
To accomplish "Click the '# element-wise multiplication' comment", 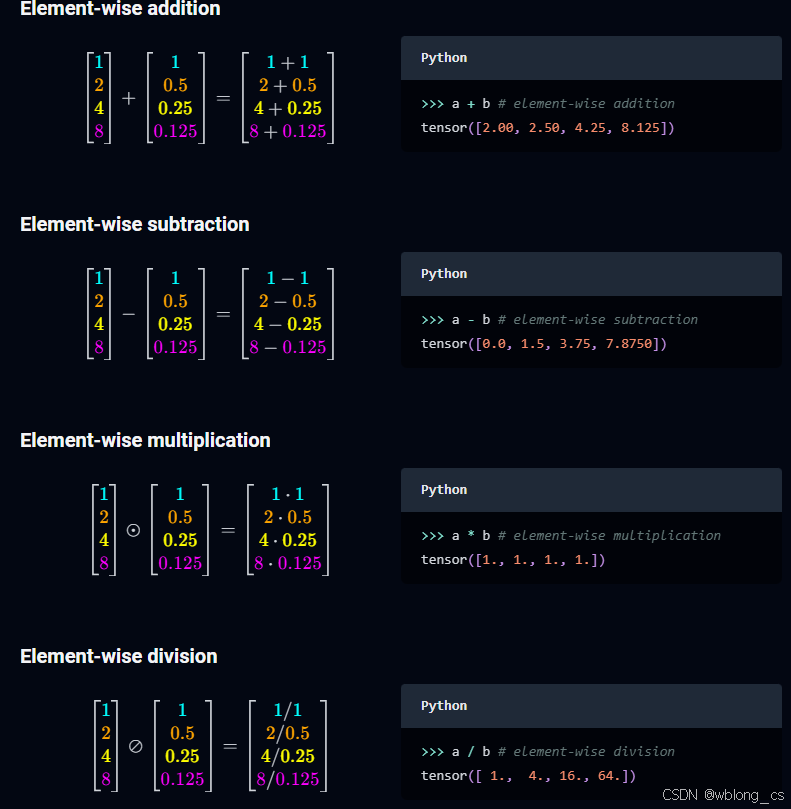I will click(x=609, y=536).
